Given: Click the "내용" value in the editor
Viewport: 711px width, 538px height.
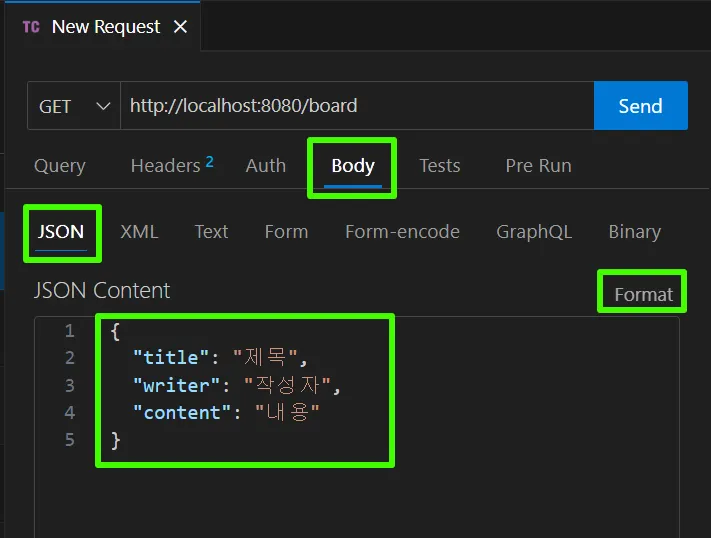Looking at the screenshot, I should [287, 412].
